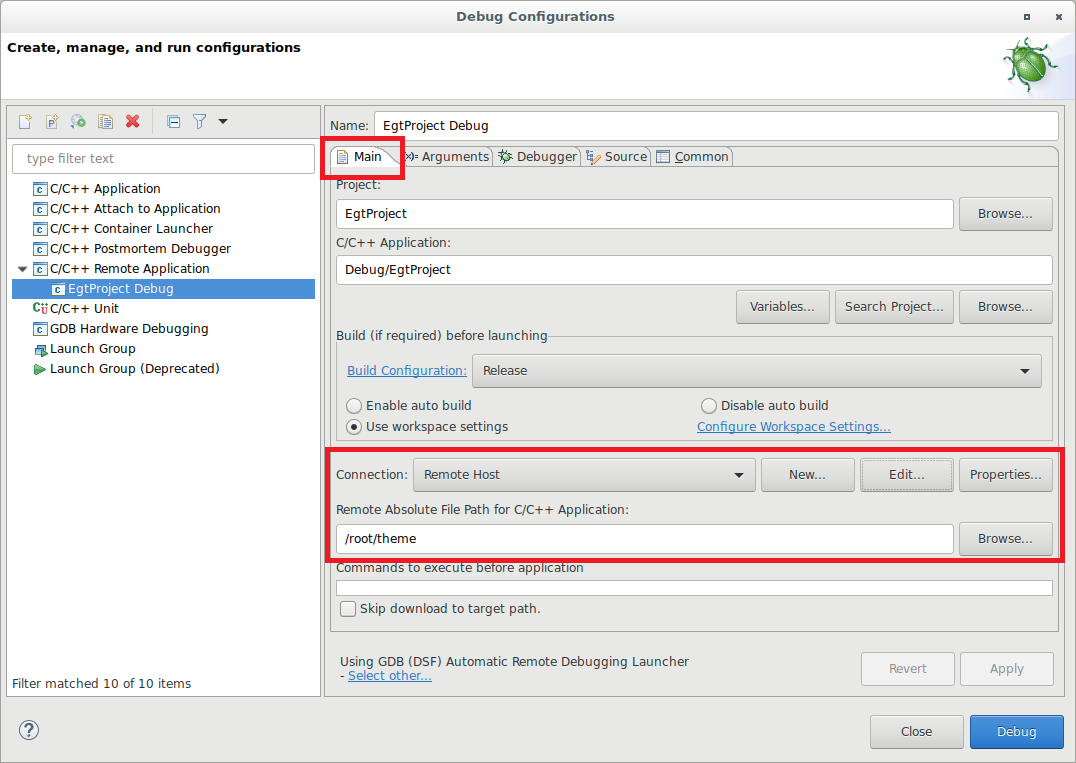Click the type filter text field
1076x763 pixels.
tap(163, 158)
